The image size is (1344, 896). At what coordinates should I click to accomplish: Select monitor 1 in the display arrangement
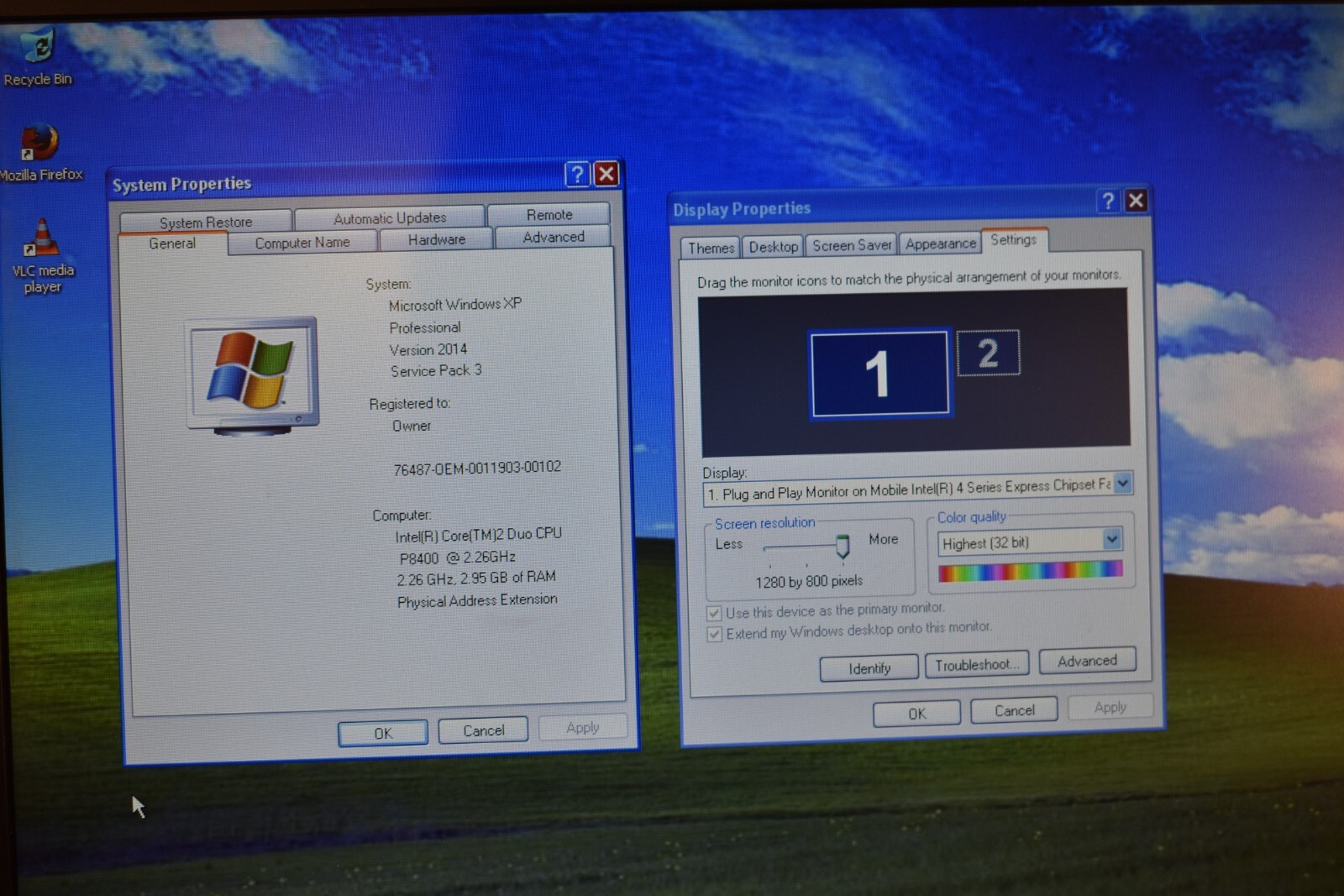(x=879, y=373)
